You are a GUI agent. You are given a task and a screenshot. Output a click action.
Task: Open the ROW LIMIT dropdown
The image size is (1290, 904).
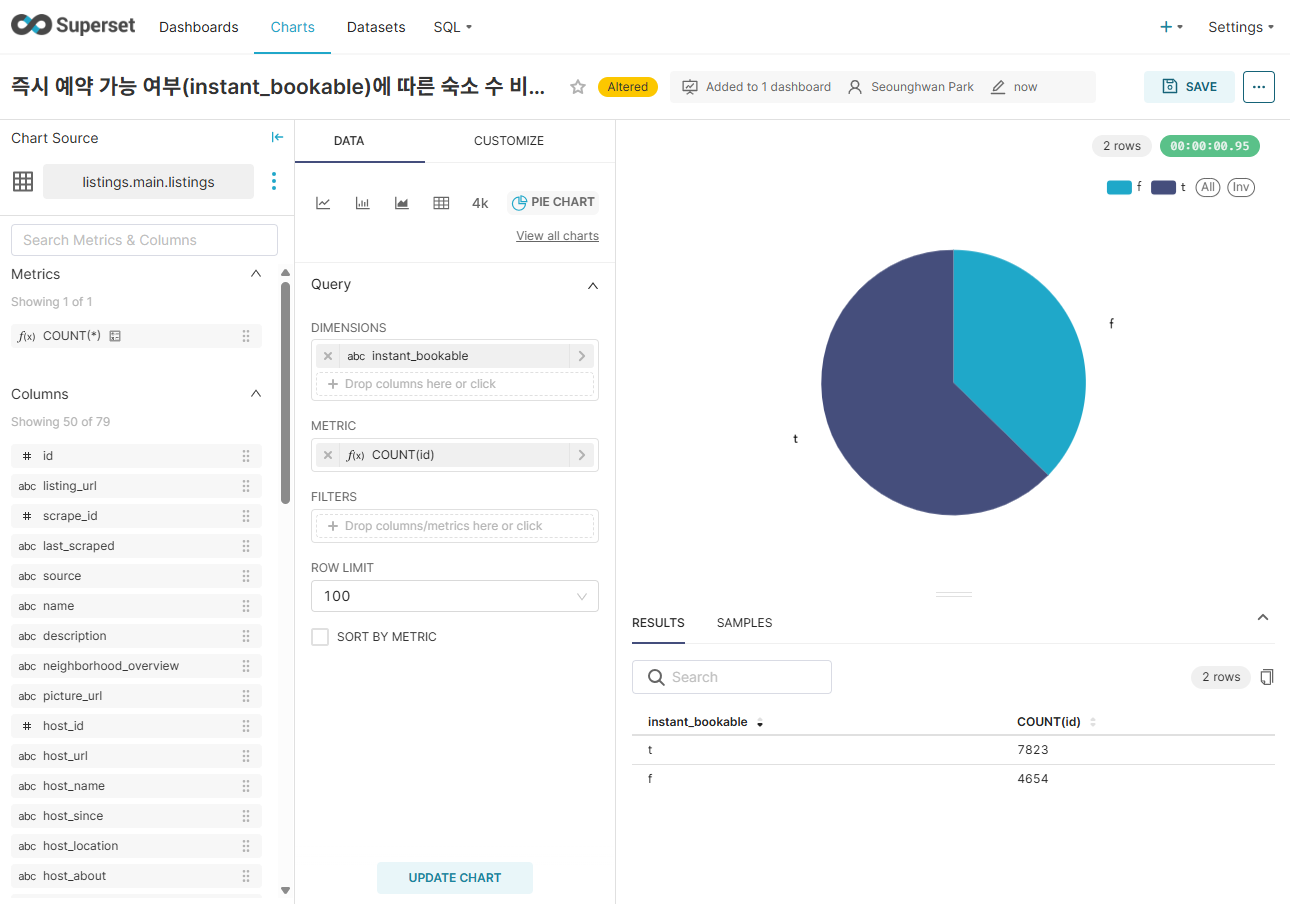(455, 596)
